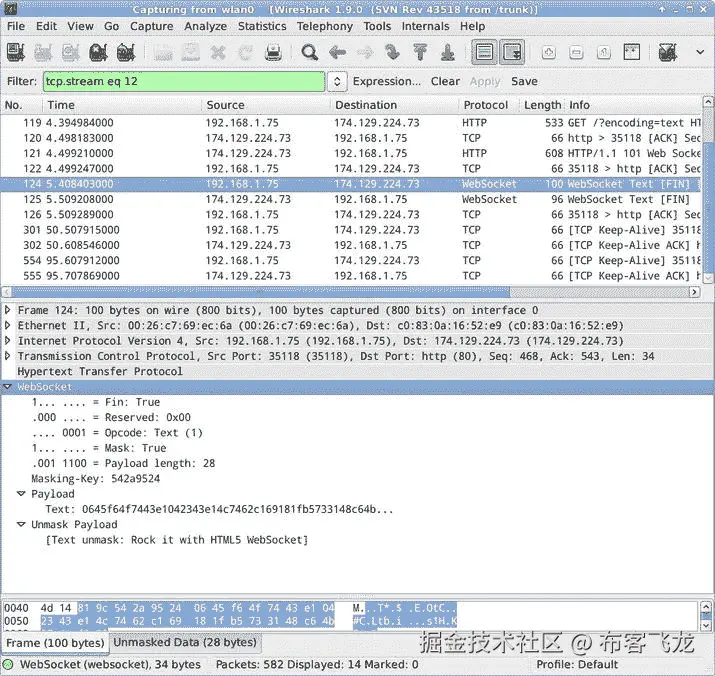Toggle auto scroll in live capture
This screenshot has width=715, height=676.
pos(512,52)
